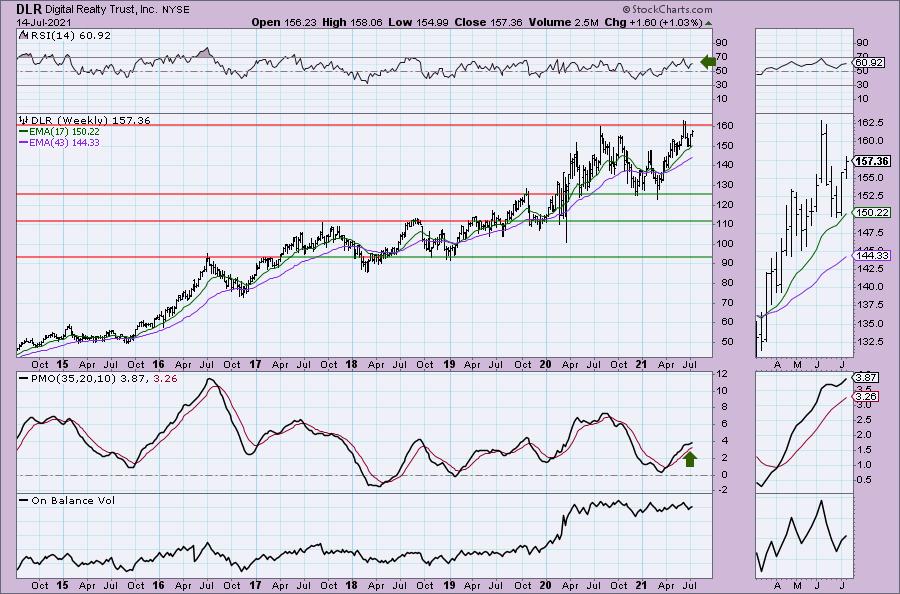Click the NYSE exchange label
The width and height of the screenshot is (900, 594).
[174, 10]
